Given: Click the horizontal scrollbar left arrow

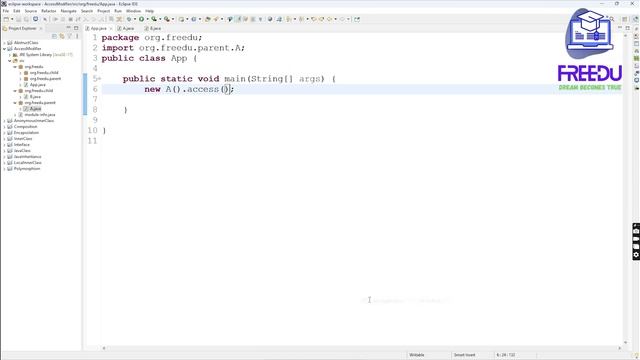Looking at the screenshot, I should 104,348.
